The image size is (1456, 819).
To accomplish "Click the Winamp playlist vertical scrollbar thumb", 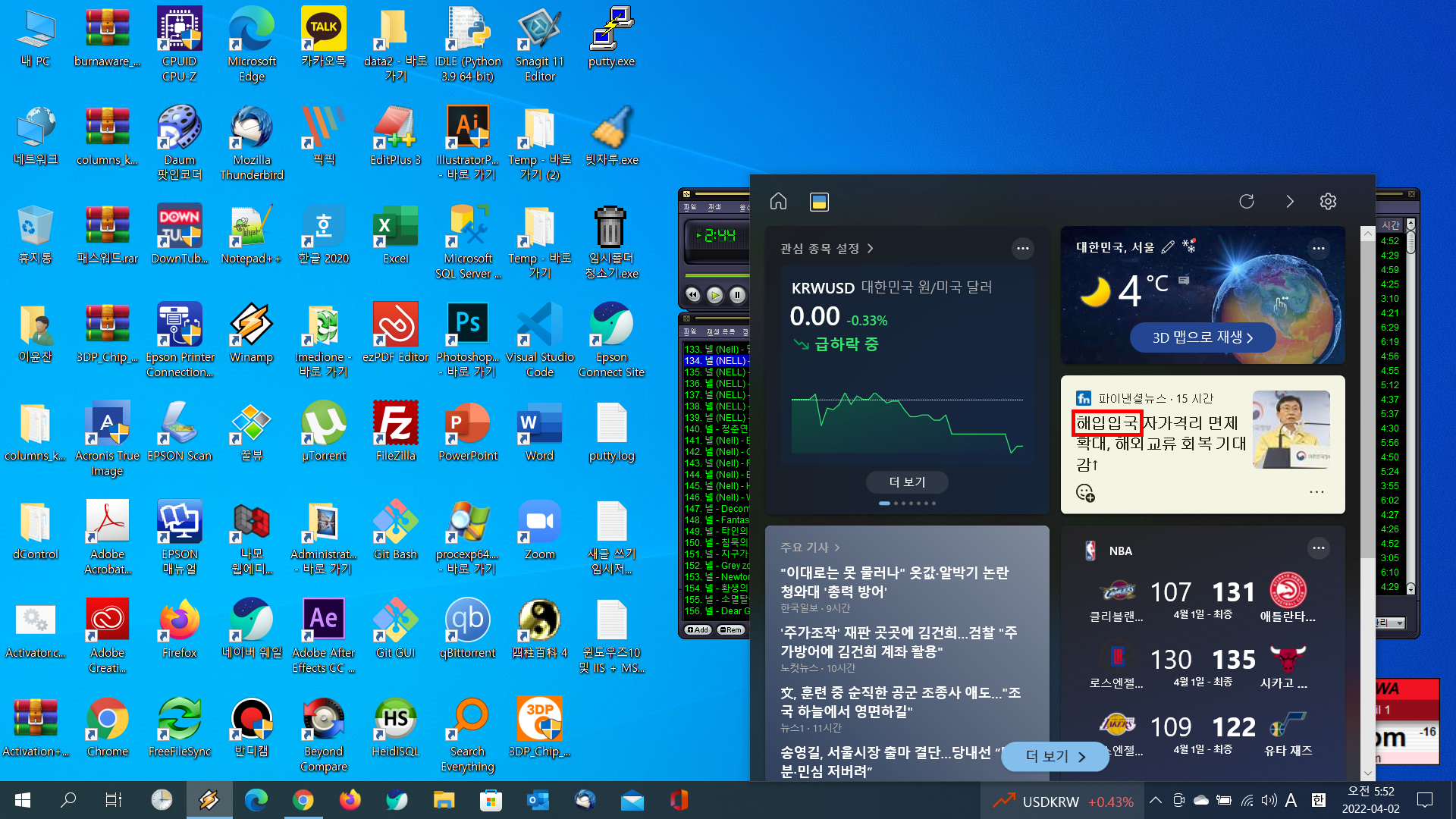I will click(x=1410, y=242).
